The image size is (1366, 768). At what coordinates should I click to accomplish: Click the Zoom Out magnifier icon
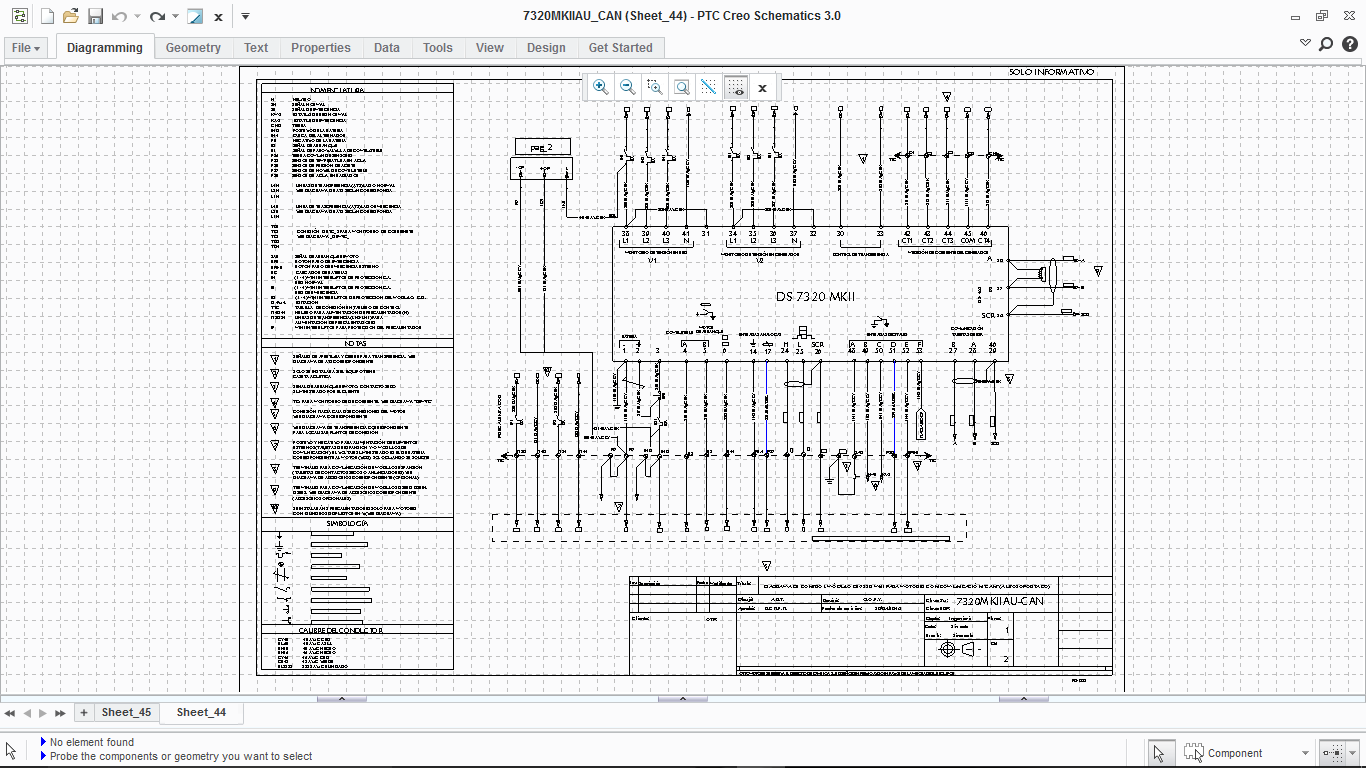[627, 87]
